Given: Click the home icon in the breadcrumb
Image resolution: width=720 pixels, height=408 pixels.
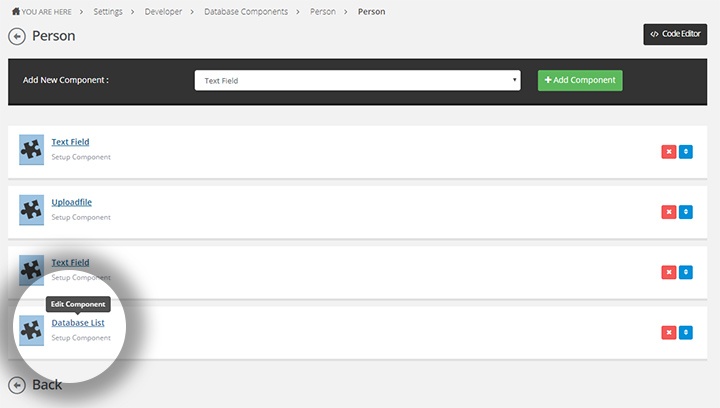Looking at the screenshot, I should [x=16, y=11].
